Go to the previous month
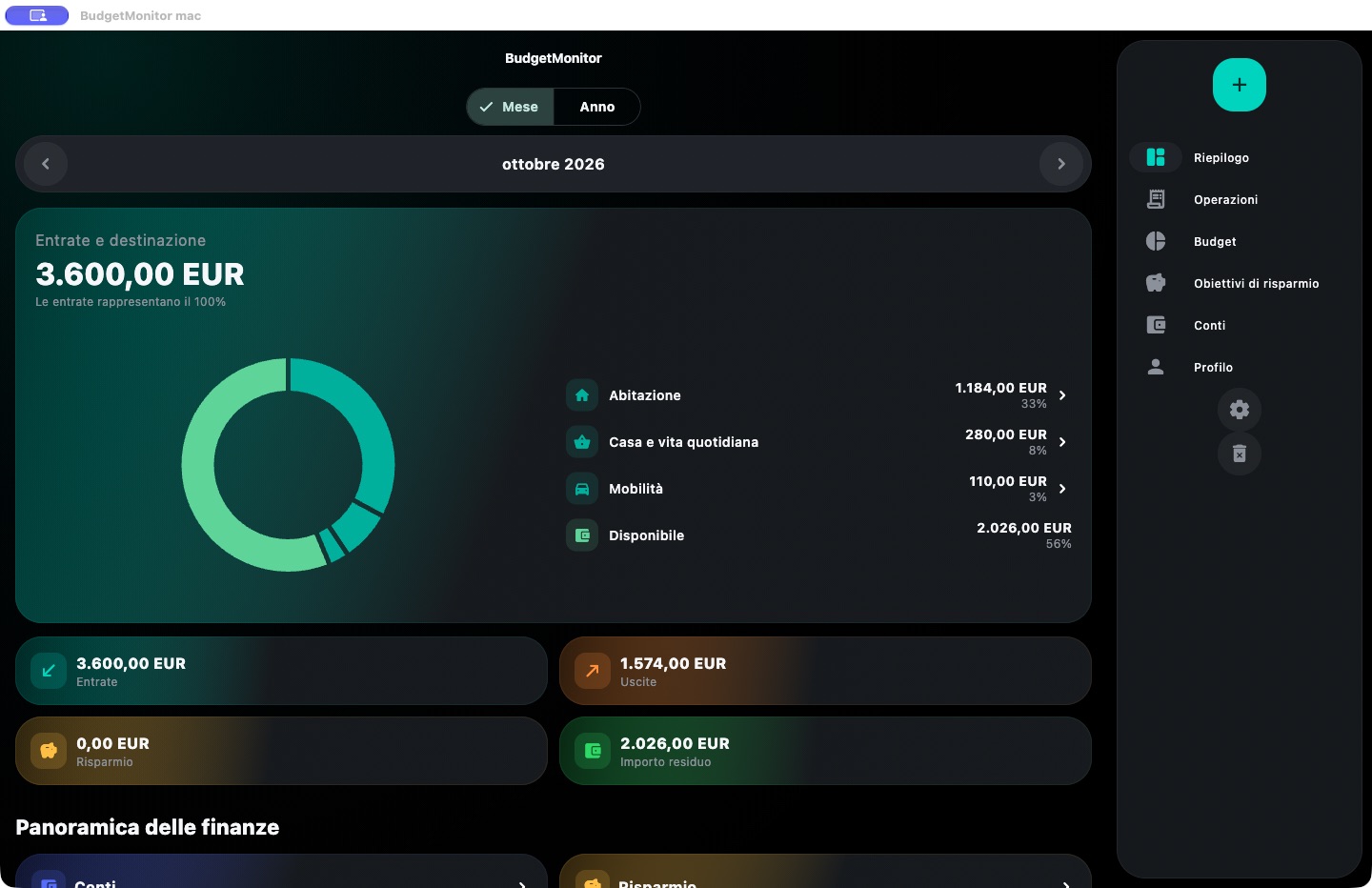The image size is (1372, 888). [46, 164]
